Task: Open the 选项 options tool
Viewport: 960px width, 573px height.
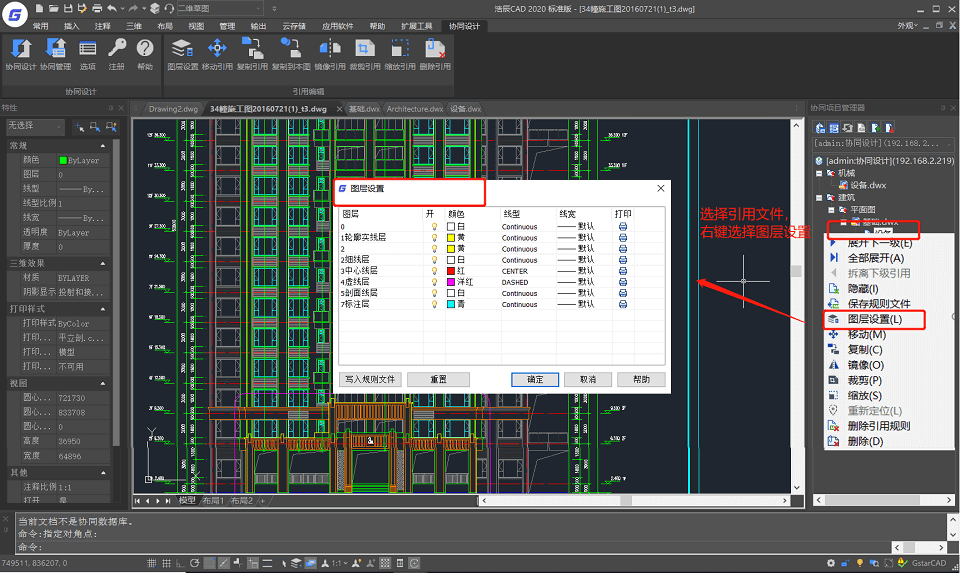Action: pyautogui.click(x=88, y=54)
